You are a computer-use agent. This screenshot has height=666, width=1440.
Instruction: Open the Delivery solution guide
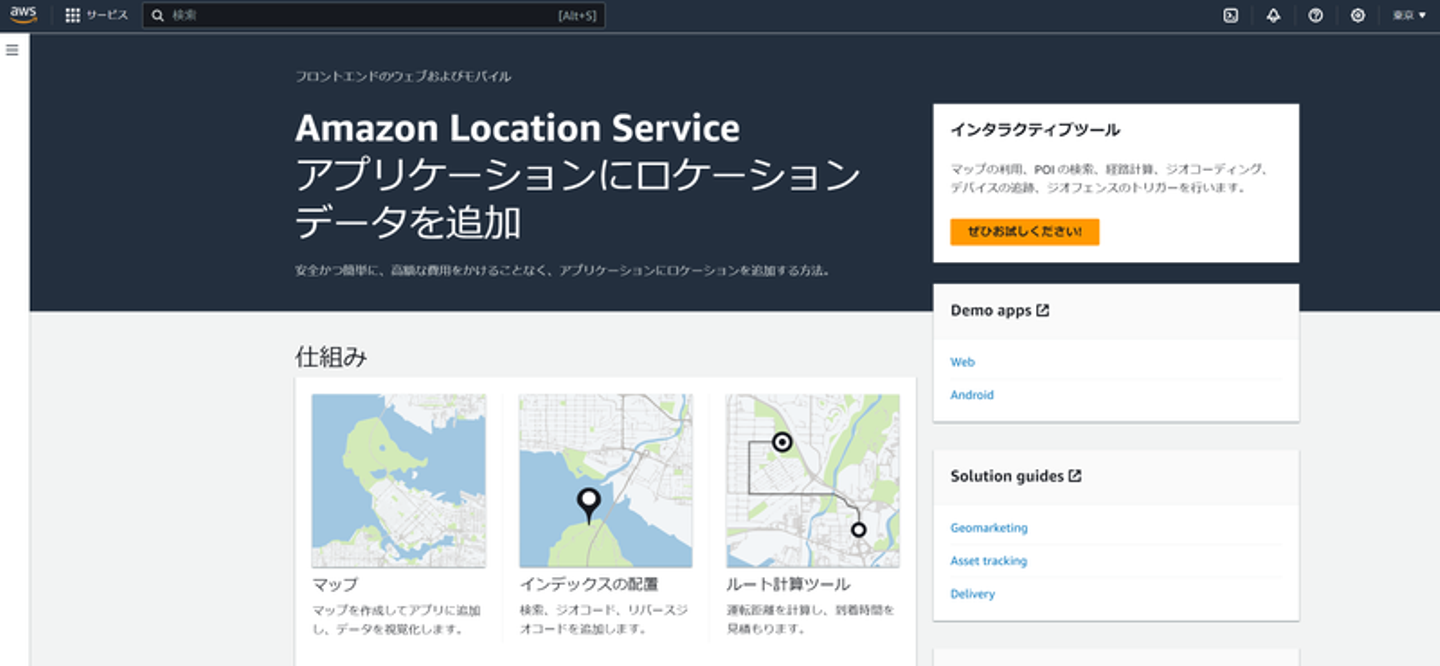972,594
